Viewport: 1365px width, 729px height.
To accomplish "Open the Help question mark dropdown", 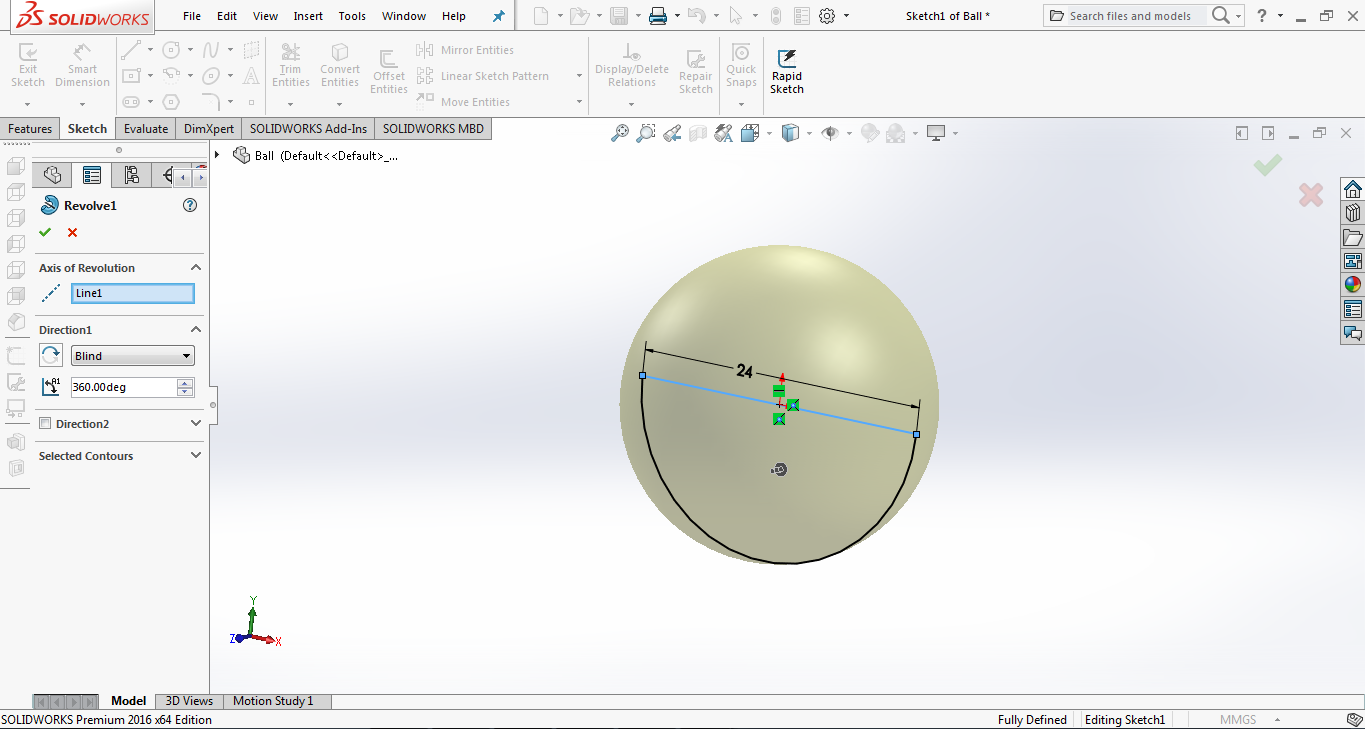I will click(1281, 16).
